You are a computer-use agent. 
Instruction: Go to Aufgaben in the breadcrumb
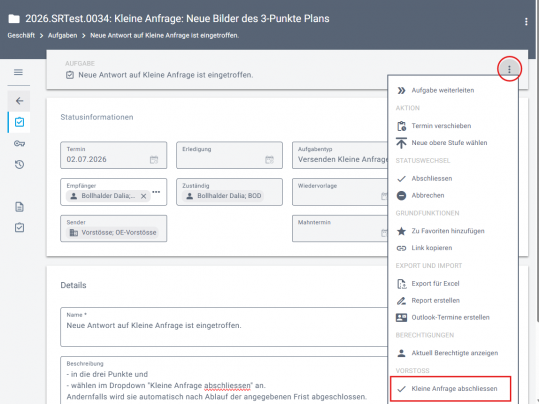[63, 35]
